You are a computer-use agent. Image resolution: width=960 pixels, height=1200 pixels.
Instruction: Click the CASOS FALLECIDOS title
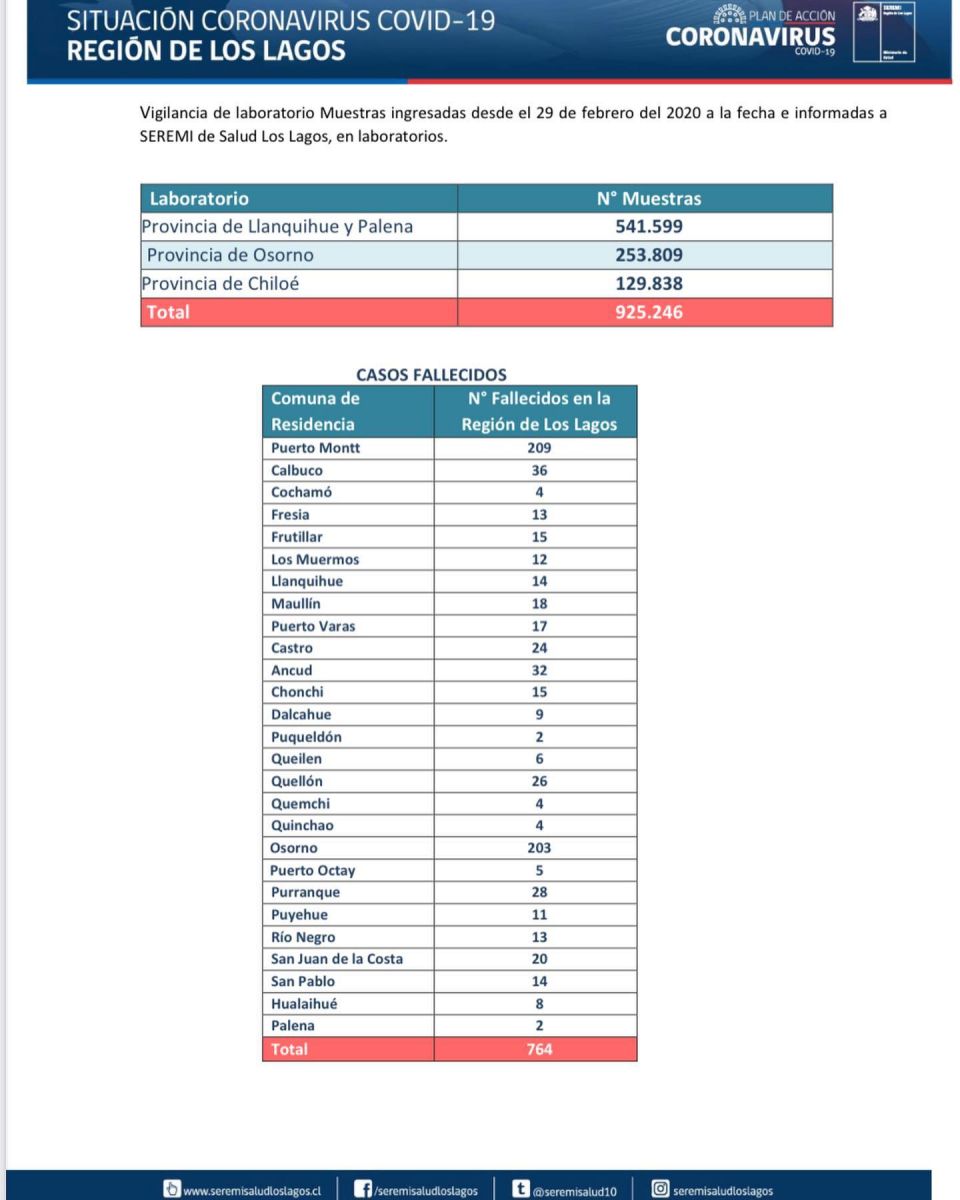point(431,375)
